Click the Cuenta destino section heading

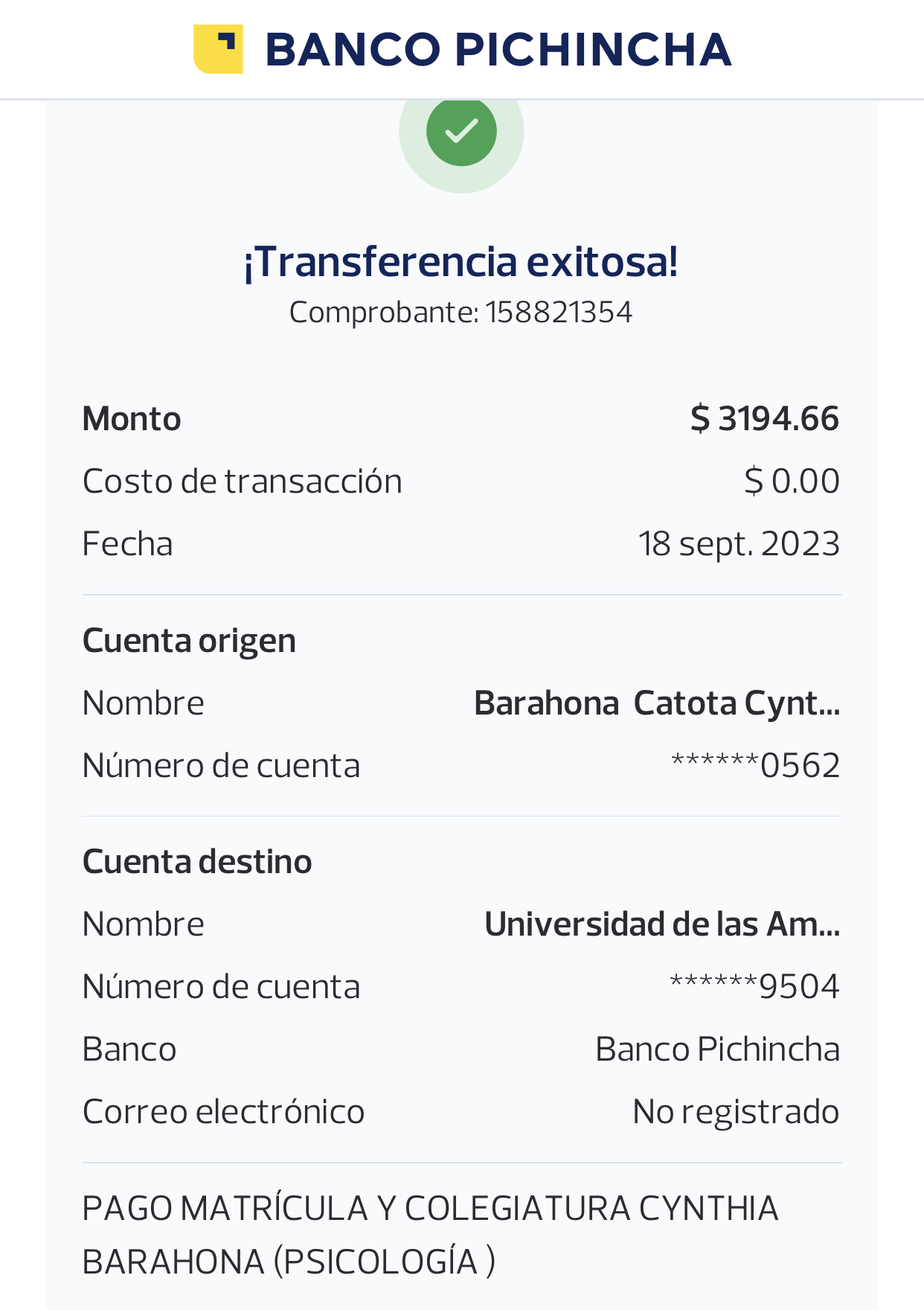coord(197,862)
